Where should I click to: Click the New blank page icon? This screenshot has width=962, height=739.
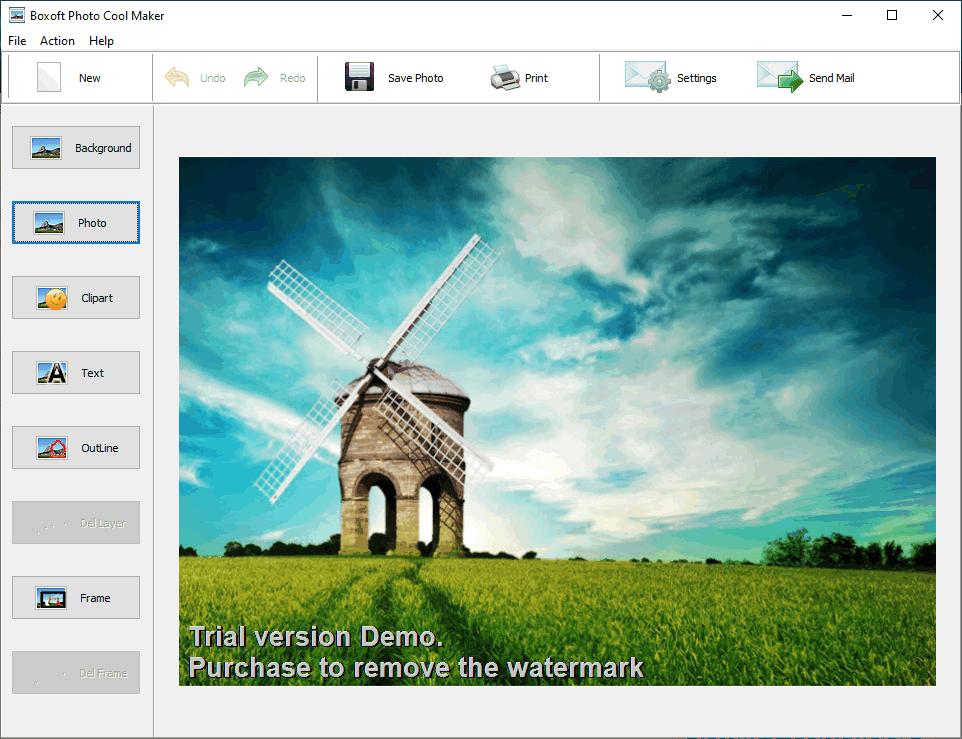(49, 77)
